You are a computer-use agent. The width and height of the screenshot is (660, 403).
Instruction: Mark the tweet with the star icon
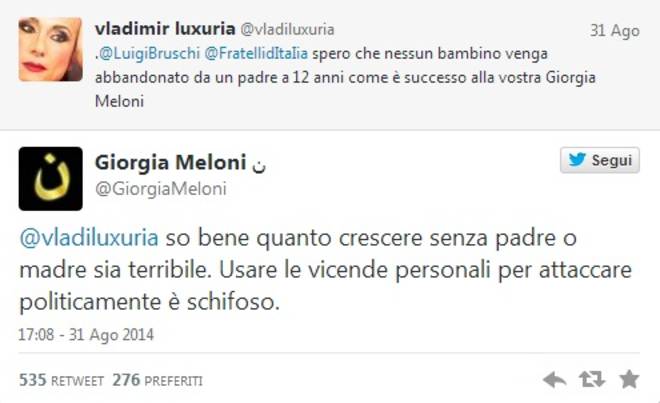629,379
